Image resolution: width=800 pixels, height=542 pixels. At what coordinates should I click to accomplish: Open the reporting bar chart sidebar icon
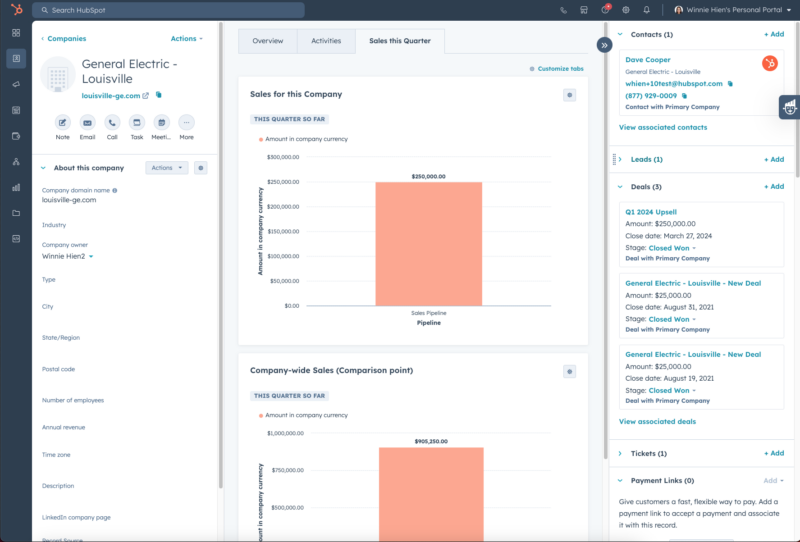pos(16,187)
